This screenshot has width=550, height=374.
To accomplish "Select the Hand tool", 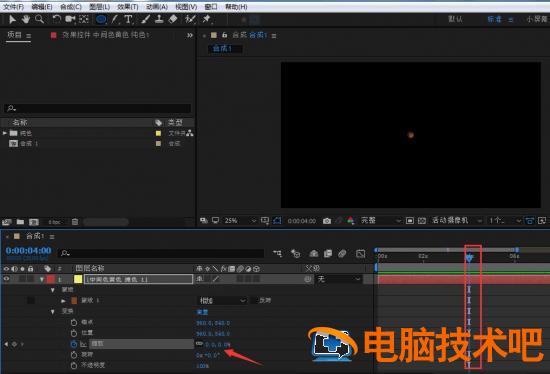I will pos(26,19).
